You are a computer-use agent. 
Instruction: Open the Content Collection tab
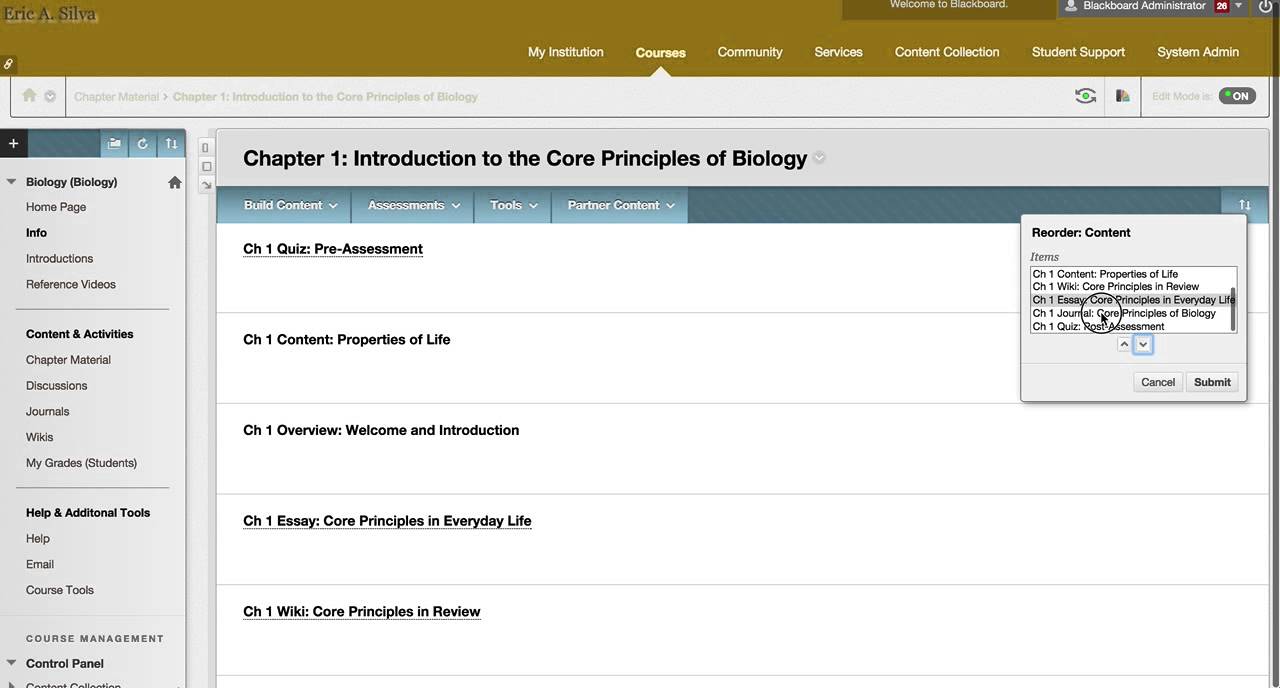click(946, 52)
